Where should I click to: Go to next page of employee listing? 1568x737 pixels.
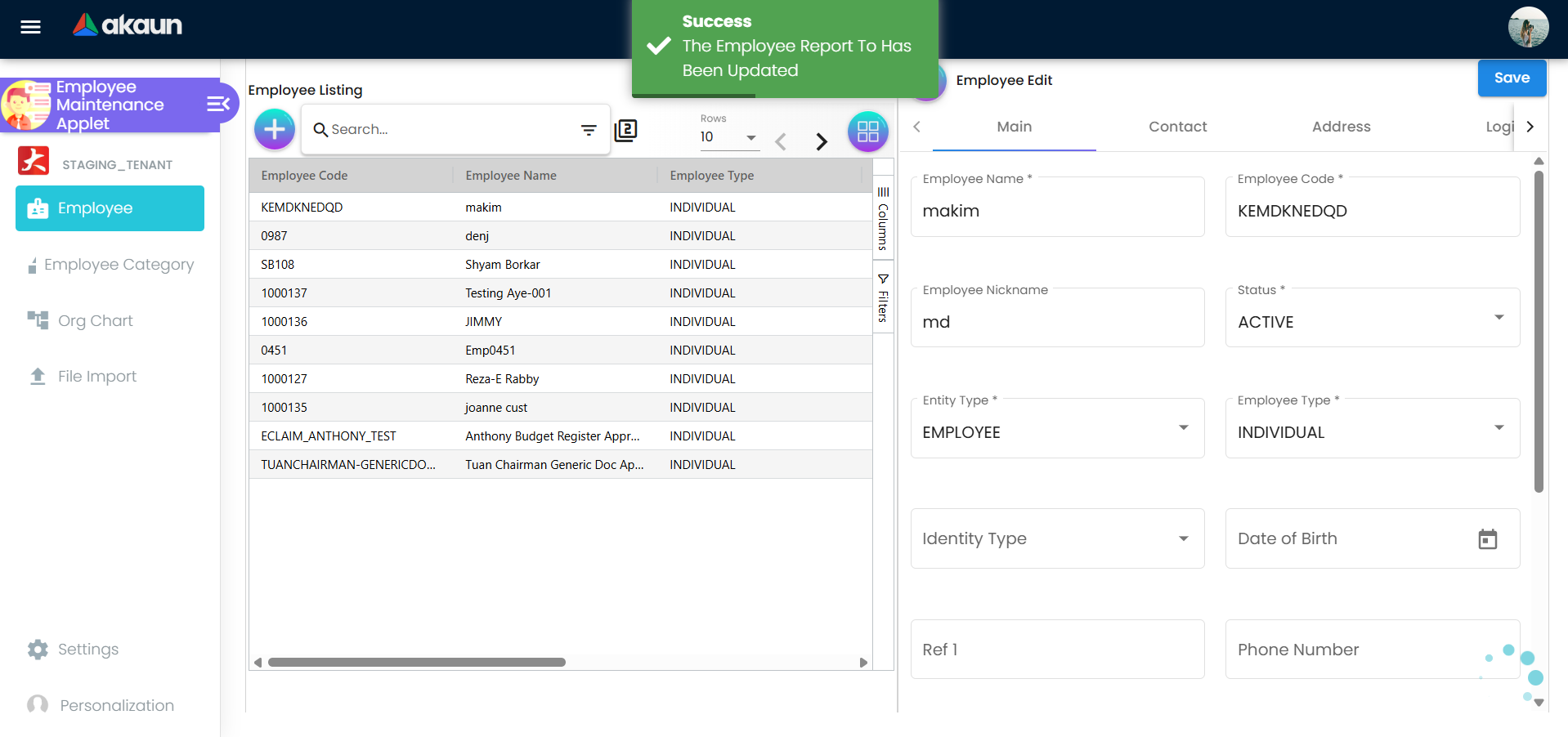(x=821, y=141)
